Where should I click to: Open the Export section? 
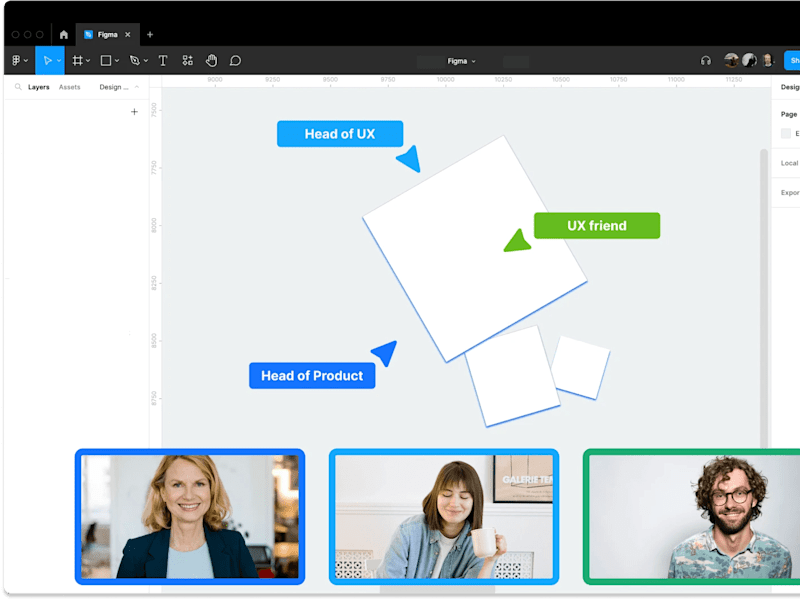tap(790, 193)
